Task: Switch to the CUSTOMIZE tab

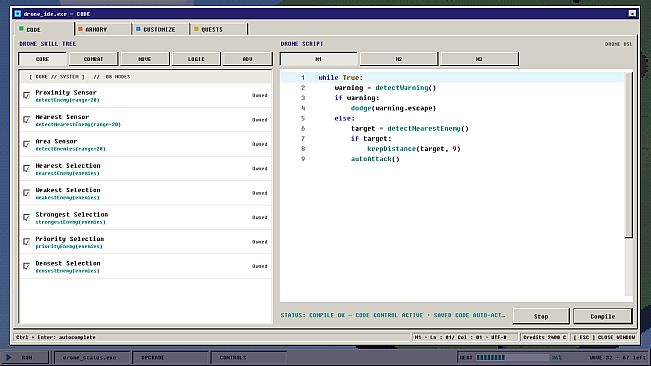Action: 160,29
